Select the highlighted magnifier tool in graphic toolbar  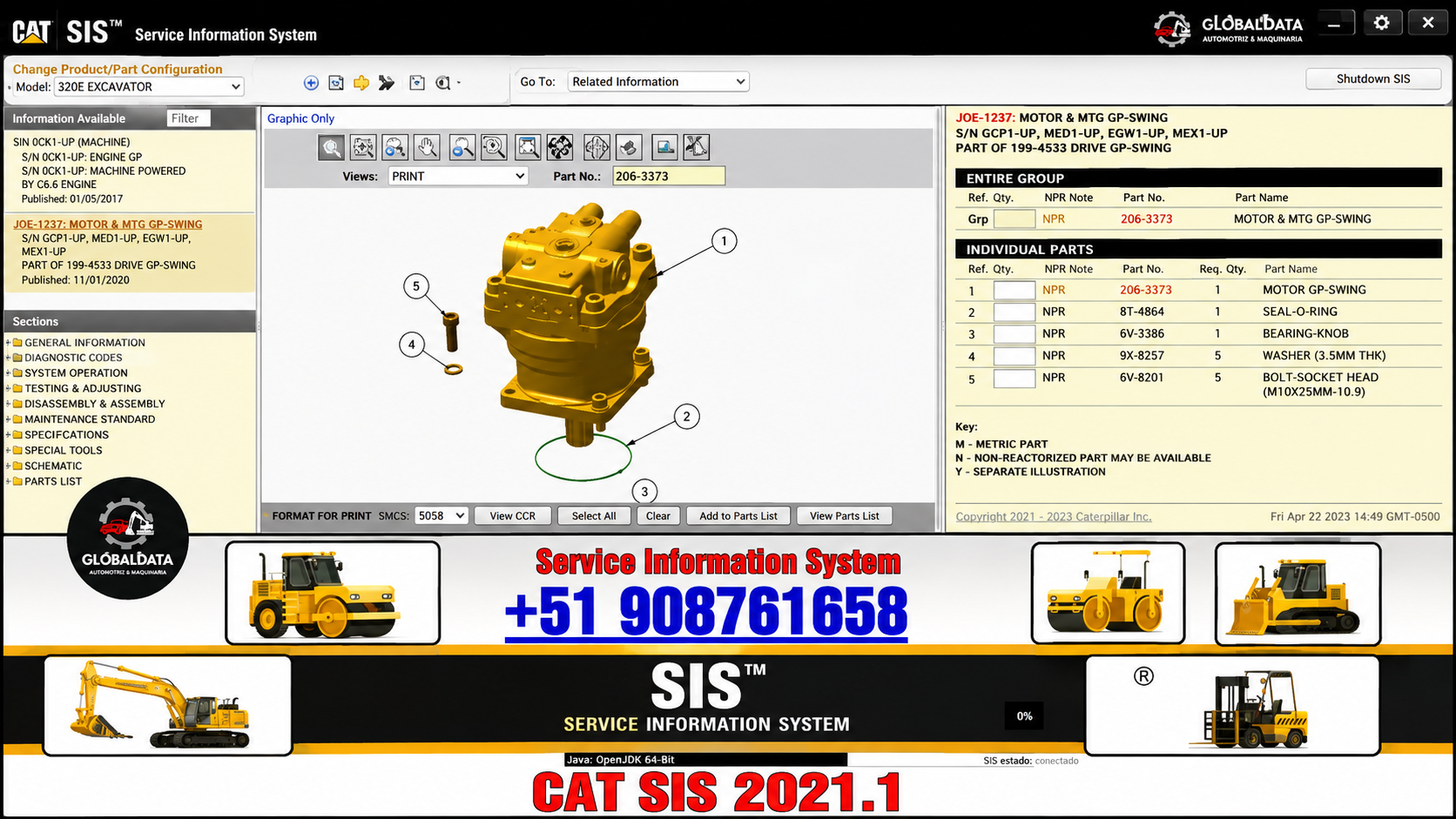click(331, 148)
